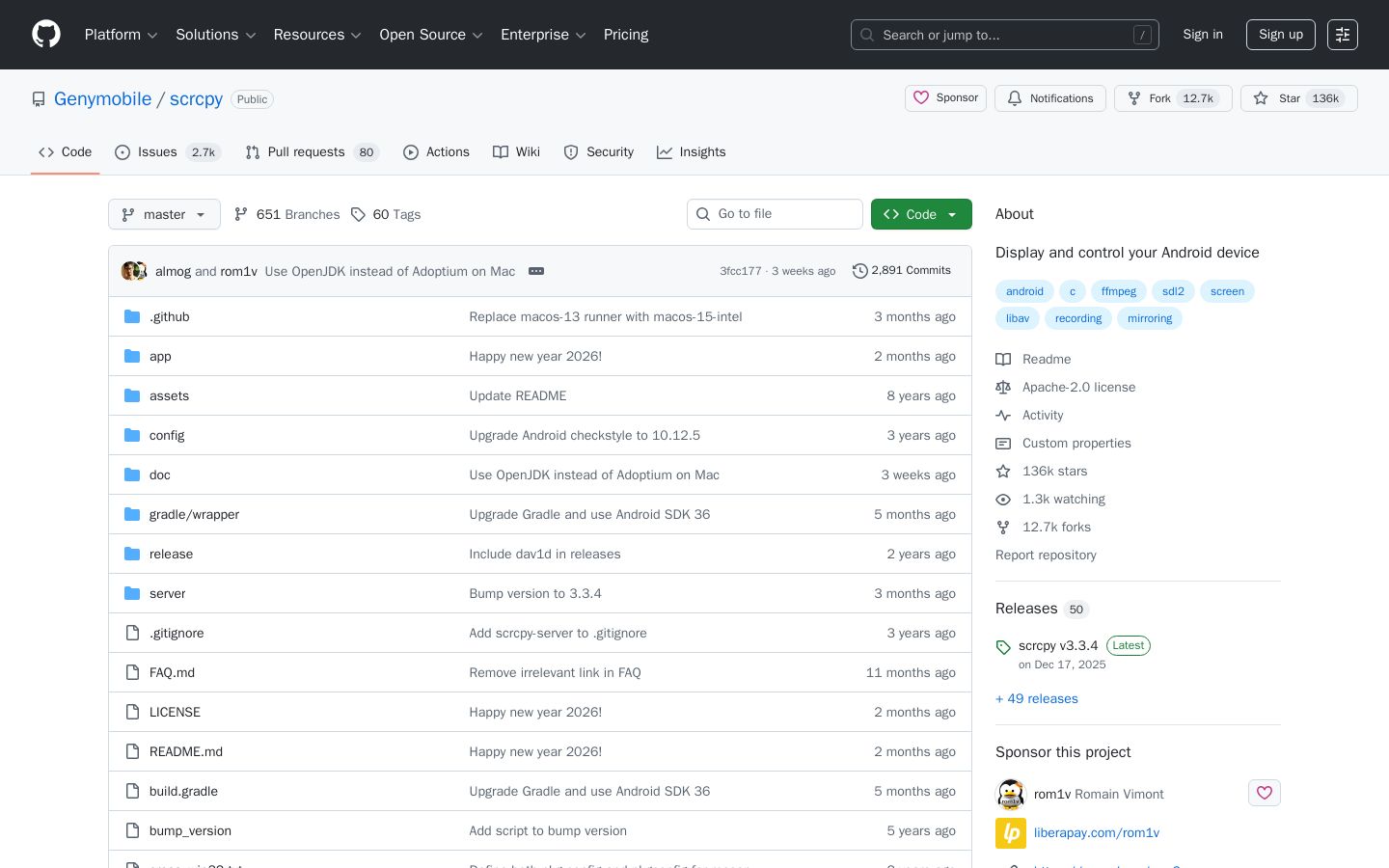1389x868 pixels.
Task: Expand the Solutions menu
Action: tap(216, 35)
